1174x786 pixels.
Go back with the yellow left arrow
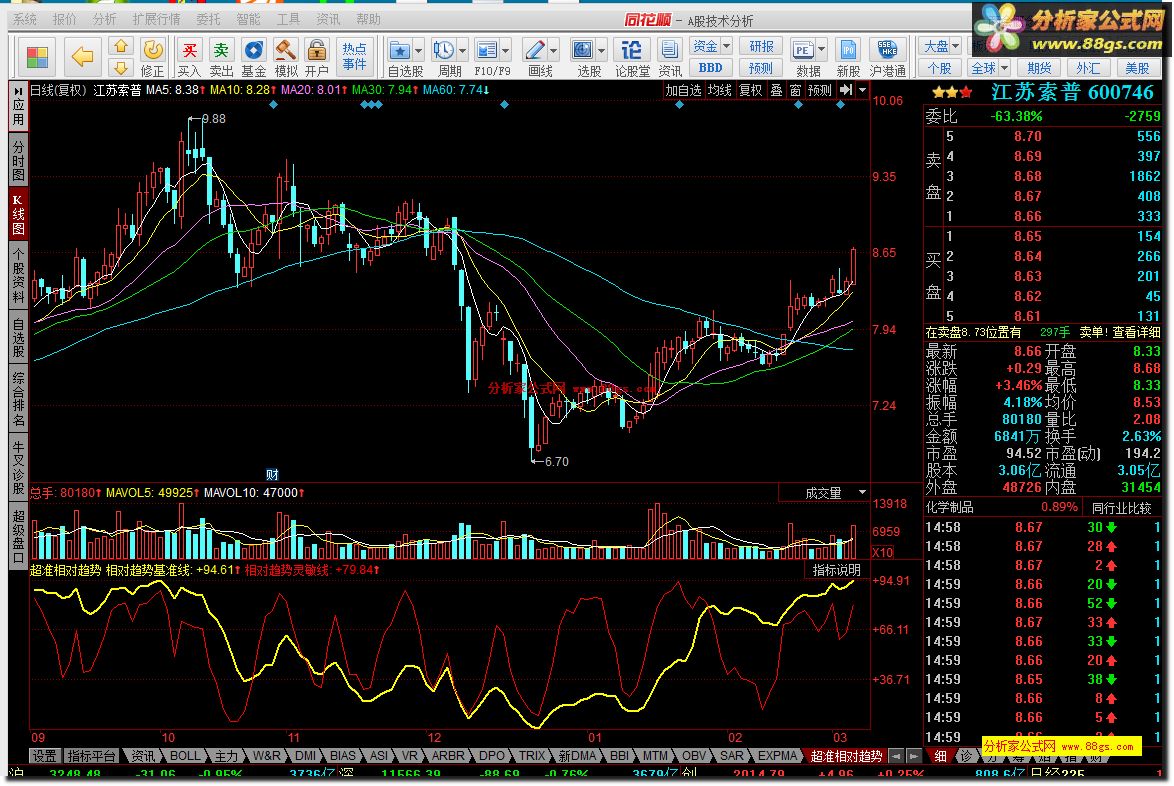point(82,56)
